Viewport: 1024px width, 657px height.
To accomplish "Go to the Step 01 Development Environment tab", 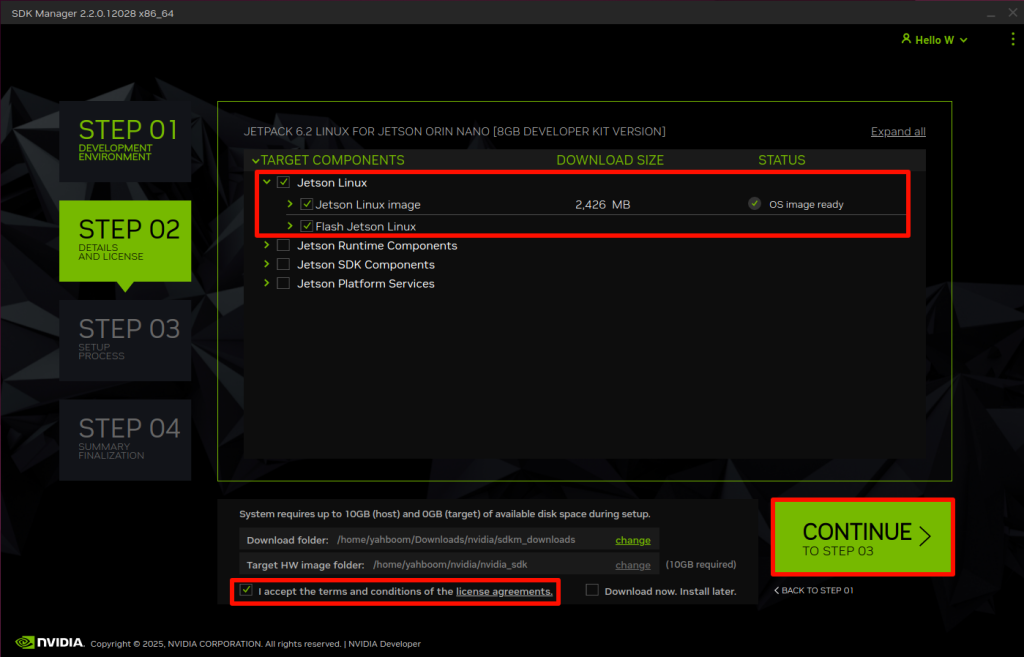I will (125, 140).
